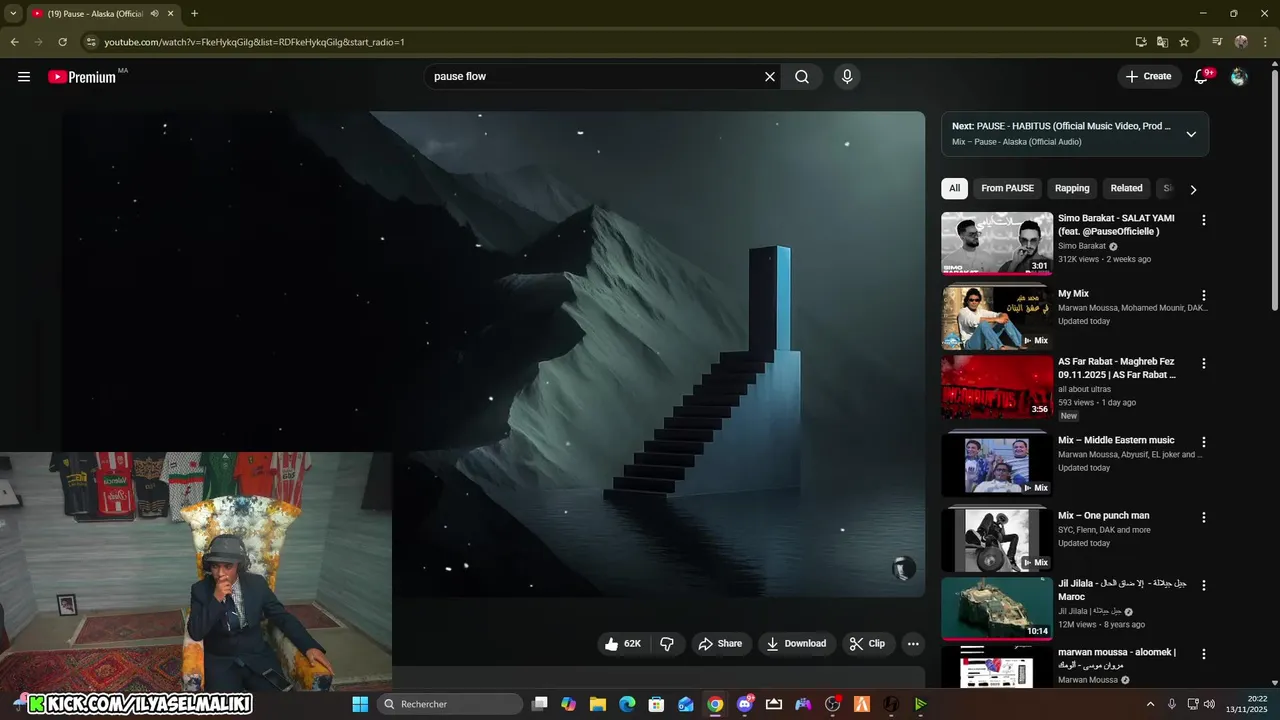Open File Explorer from the taskbar

pyautogui.click(x=598, y=704)
